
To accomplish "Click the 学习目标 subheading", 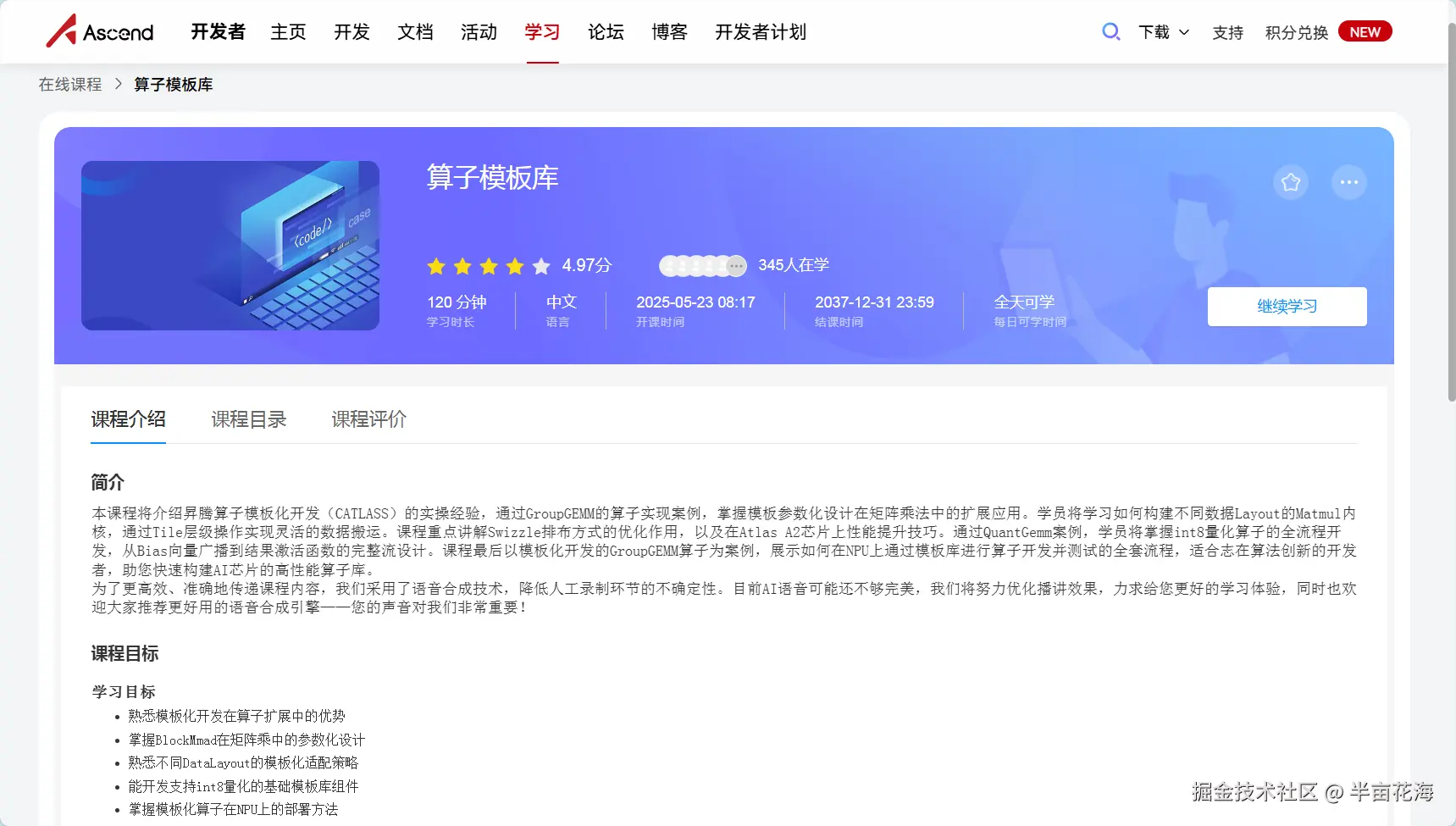I will tap(124, 692).
